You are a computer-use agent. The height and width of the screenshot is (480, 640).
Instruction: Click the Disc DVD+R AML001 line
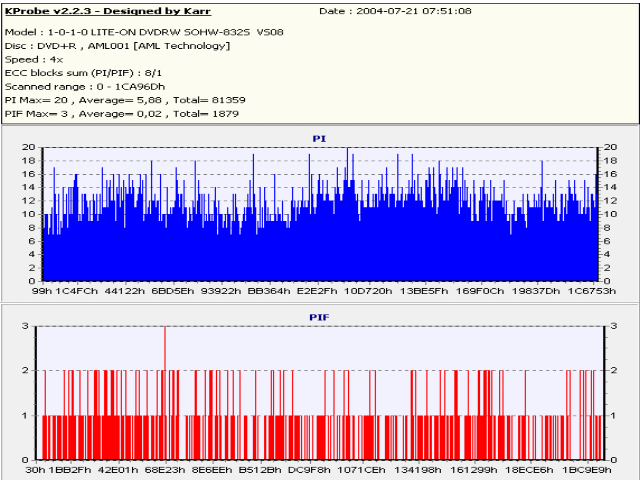(x=118, y=46)
